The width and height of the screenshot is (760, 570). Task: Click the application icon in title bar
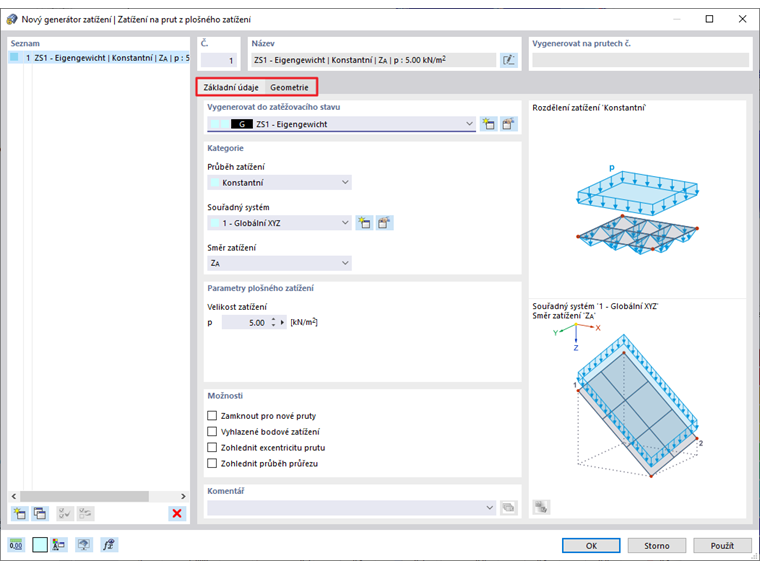[12, 19]
